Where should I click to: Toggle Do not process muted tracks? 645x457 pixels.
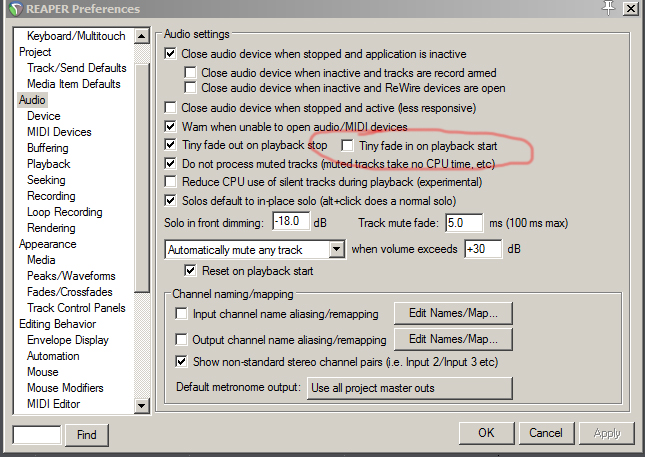coord(170,163)
